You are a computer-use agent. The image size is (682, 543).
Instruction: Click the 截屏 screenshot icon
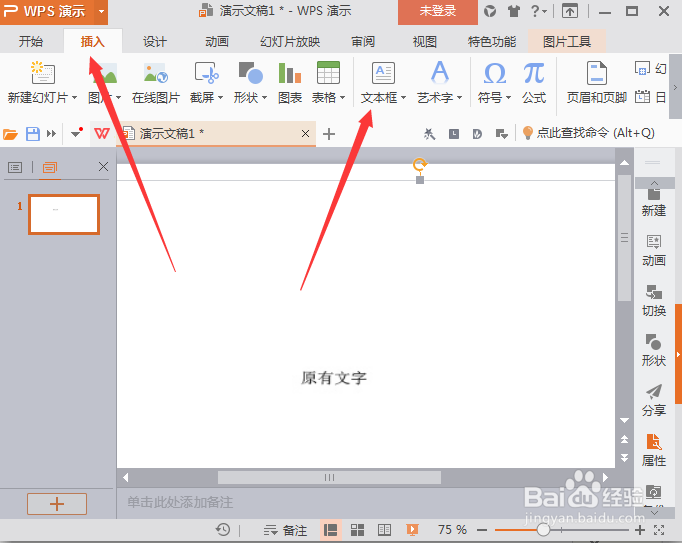(x=207, y=73)
